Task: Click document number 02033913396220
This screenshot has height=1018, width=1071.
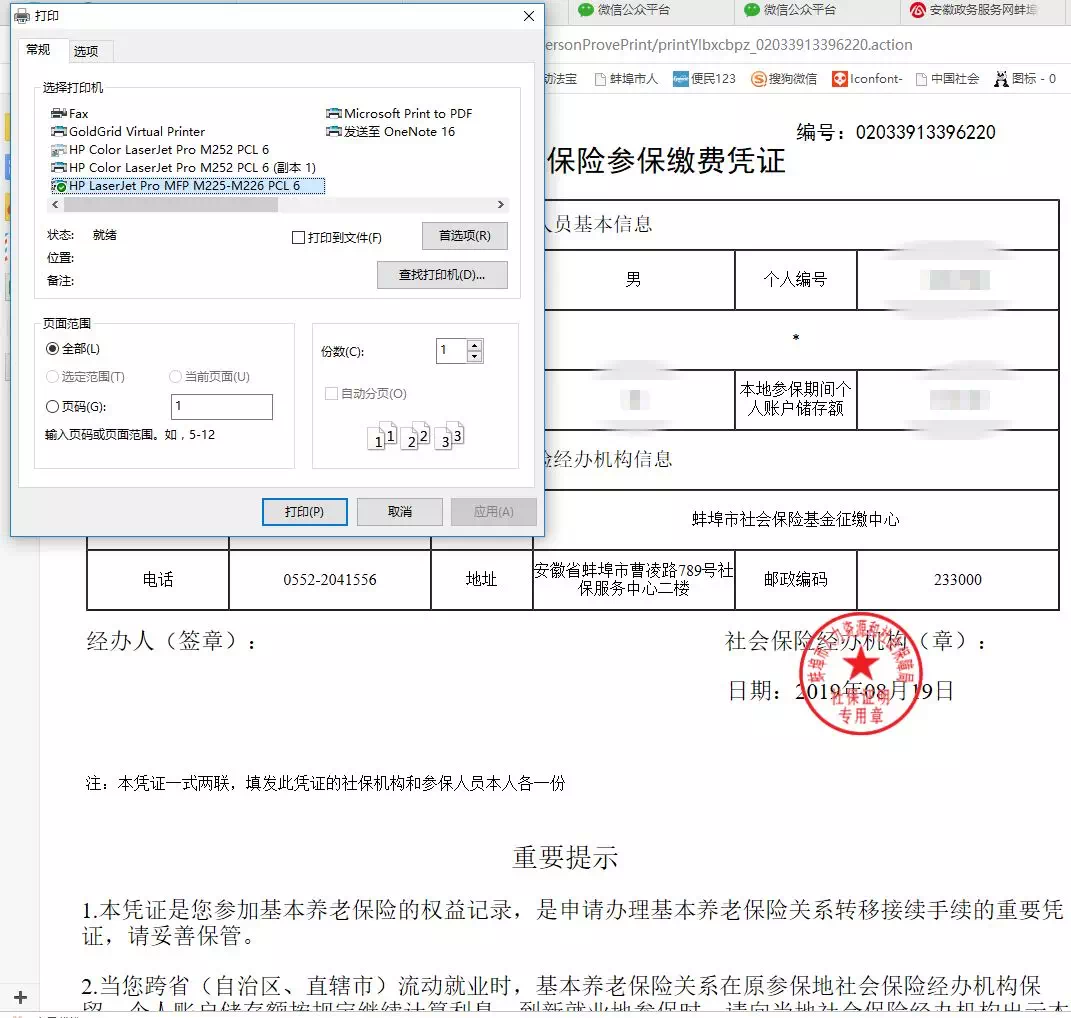Action: click(926, 132)
